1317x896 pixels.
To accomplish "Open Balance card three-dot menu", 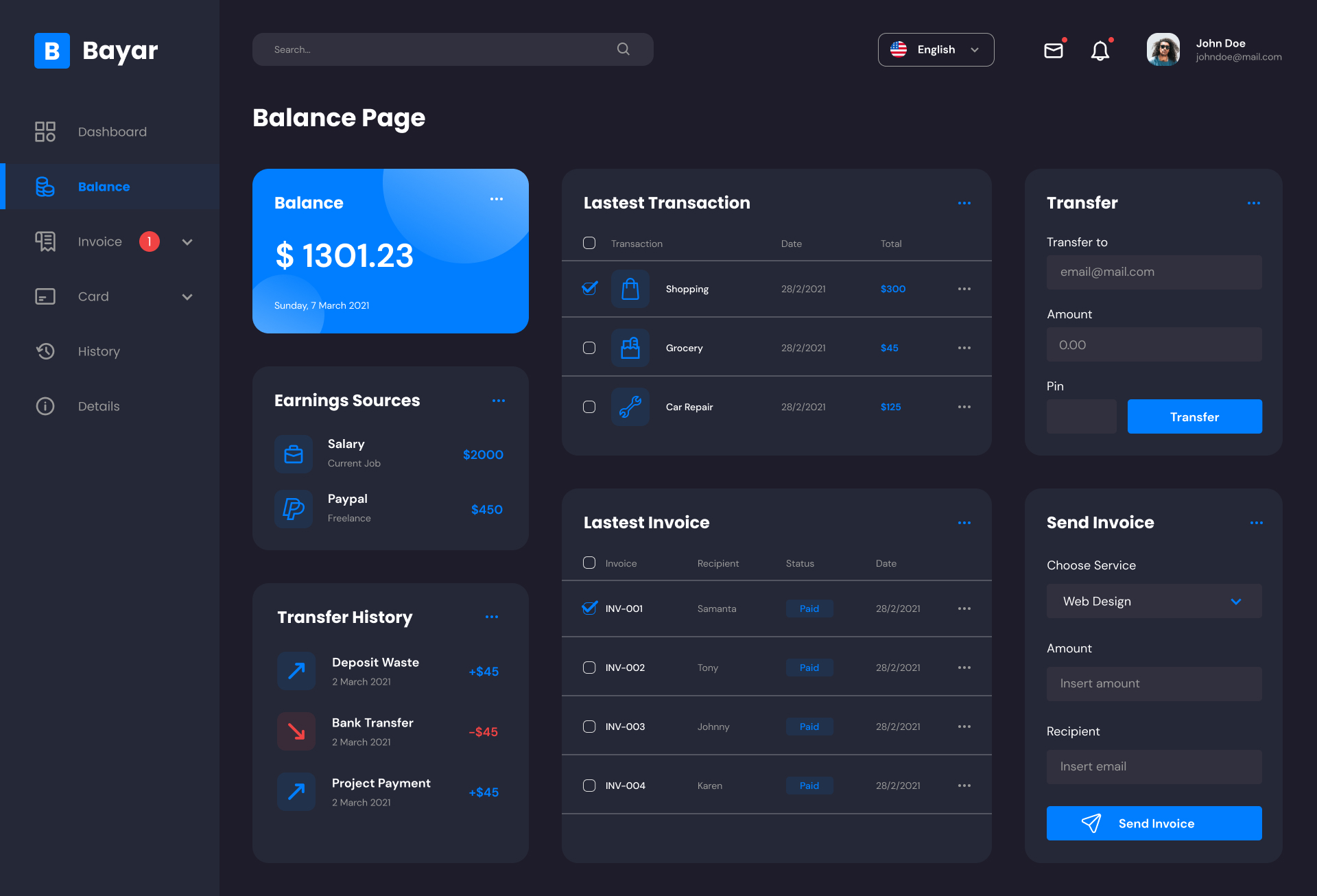I will tap(497, 199).
